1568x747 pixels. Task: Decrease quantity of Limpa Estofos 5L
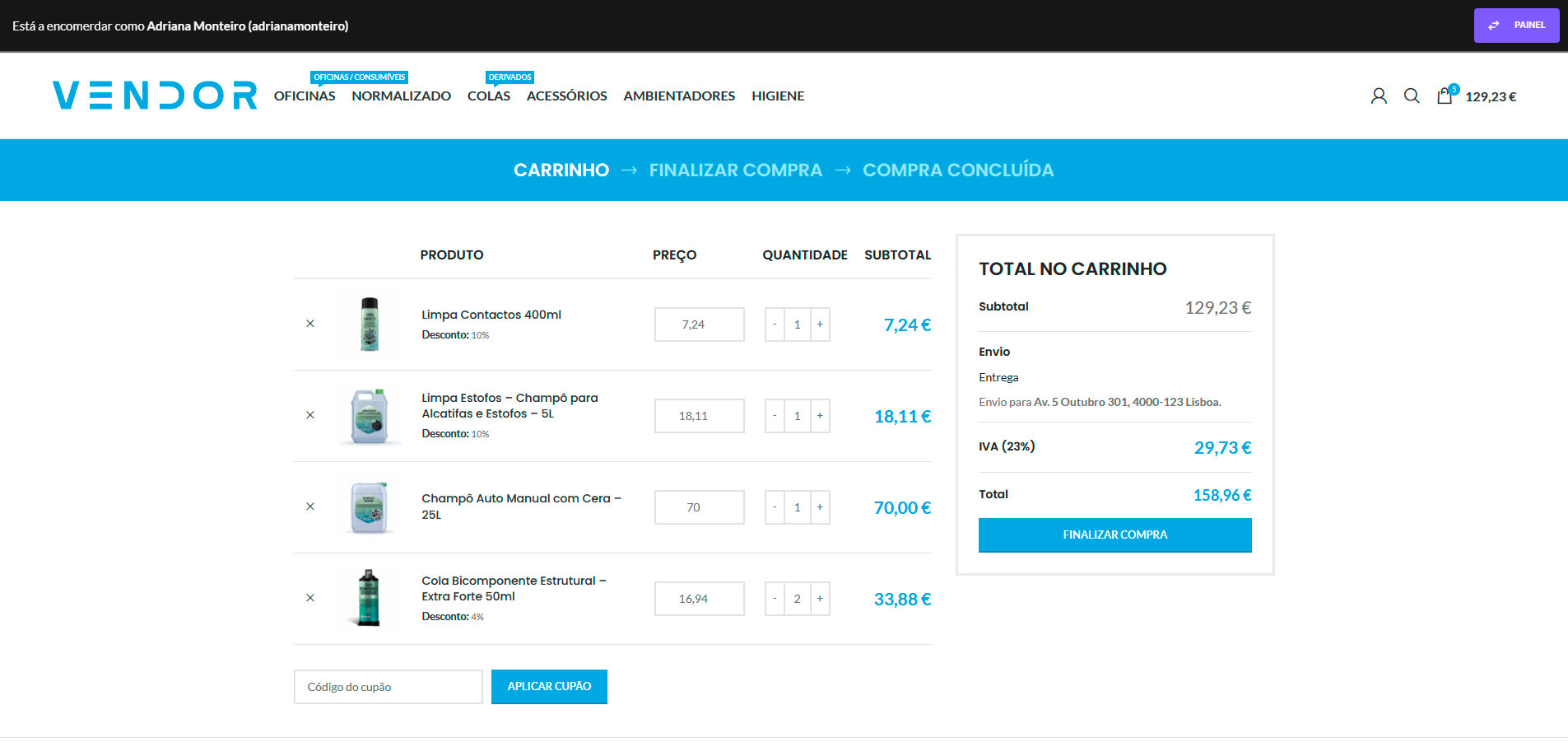tap(775, 416)
